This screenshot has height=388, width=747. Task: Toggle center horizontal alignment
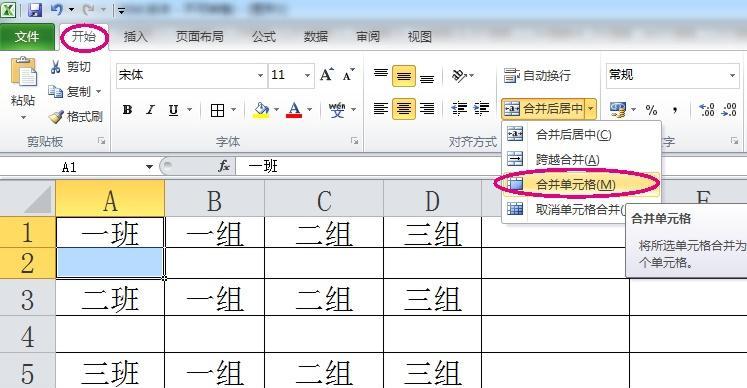pyautogui.click(x=404, y=109)
